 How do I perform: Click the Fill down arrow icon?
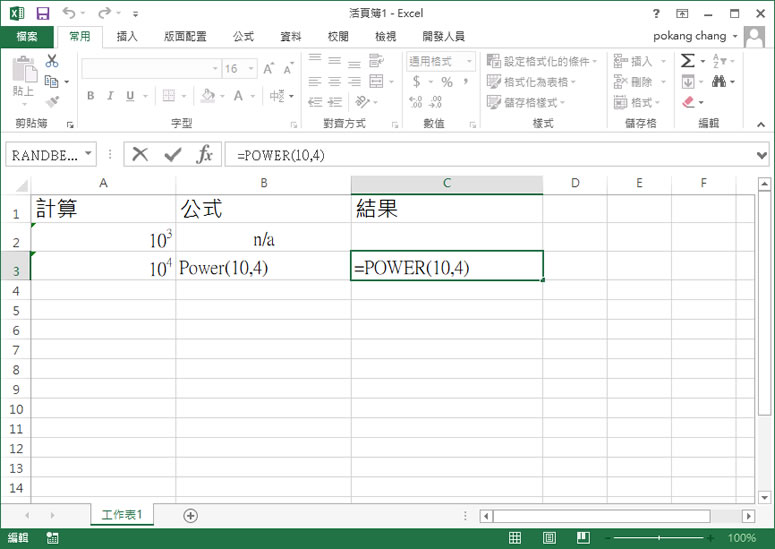(688, 82)
